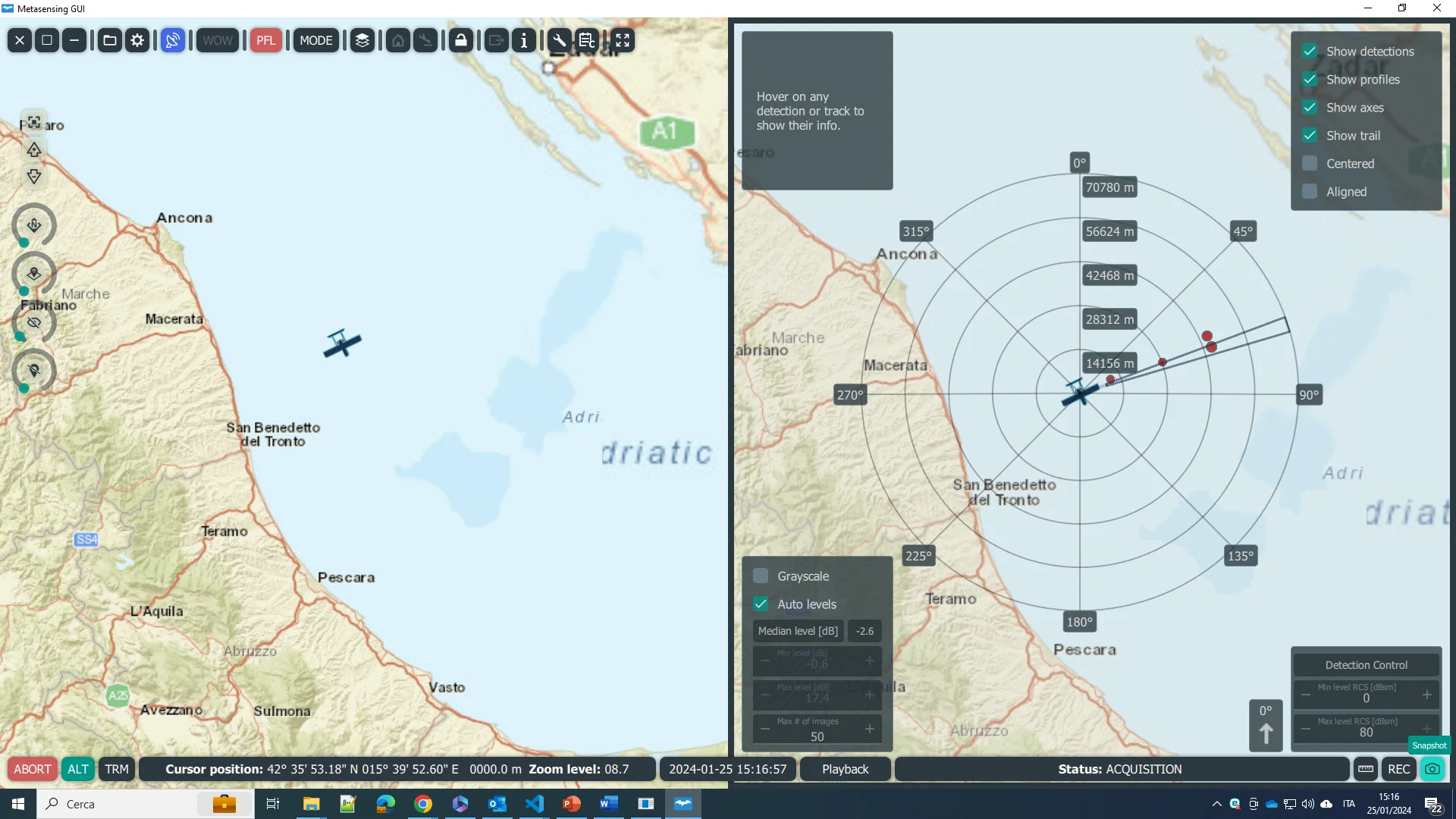Click the Median level value -2.6
Viewport: 1456px width, 819px height.
(x=864, y=631)
